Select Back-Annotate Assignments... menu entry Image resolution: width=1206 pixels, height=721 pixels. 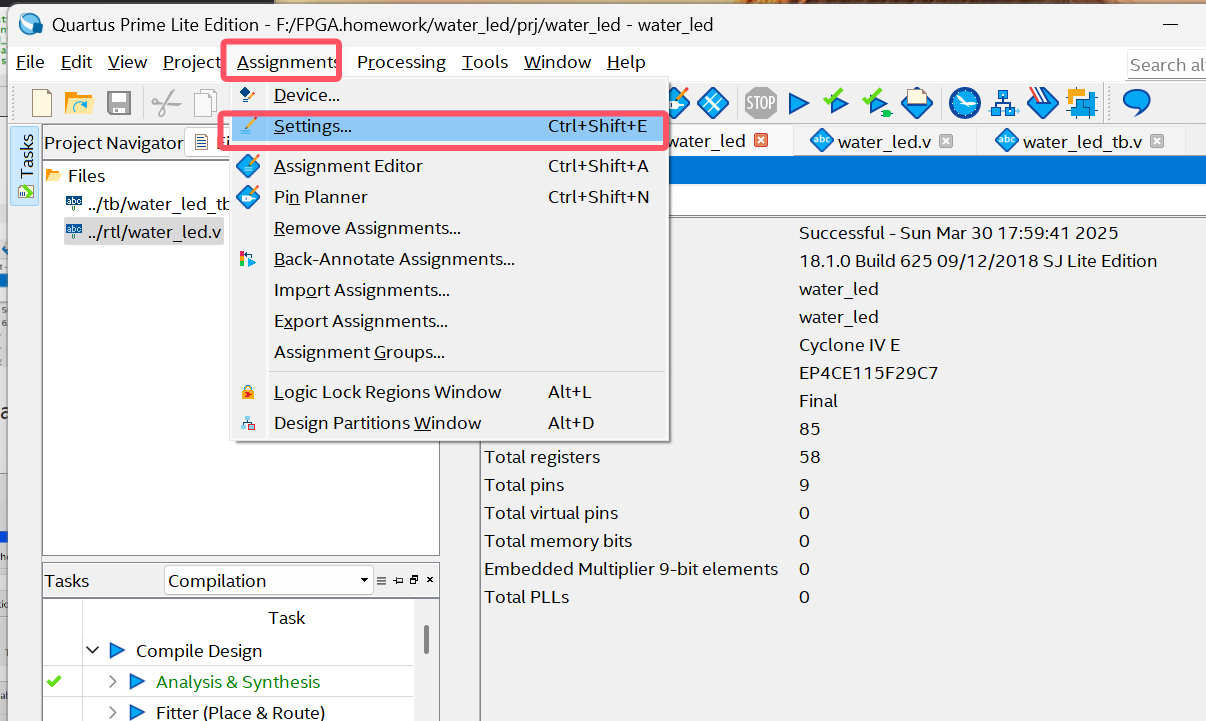[450, 259]
